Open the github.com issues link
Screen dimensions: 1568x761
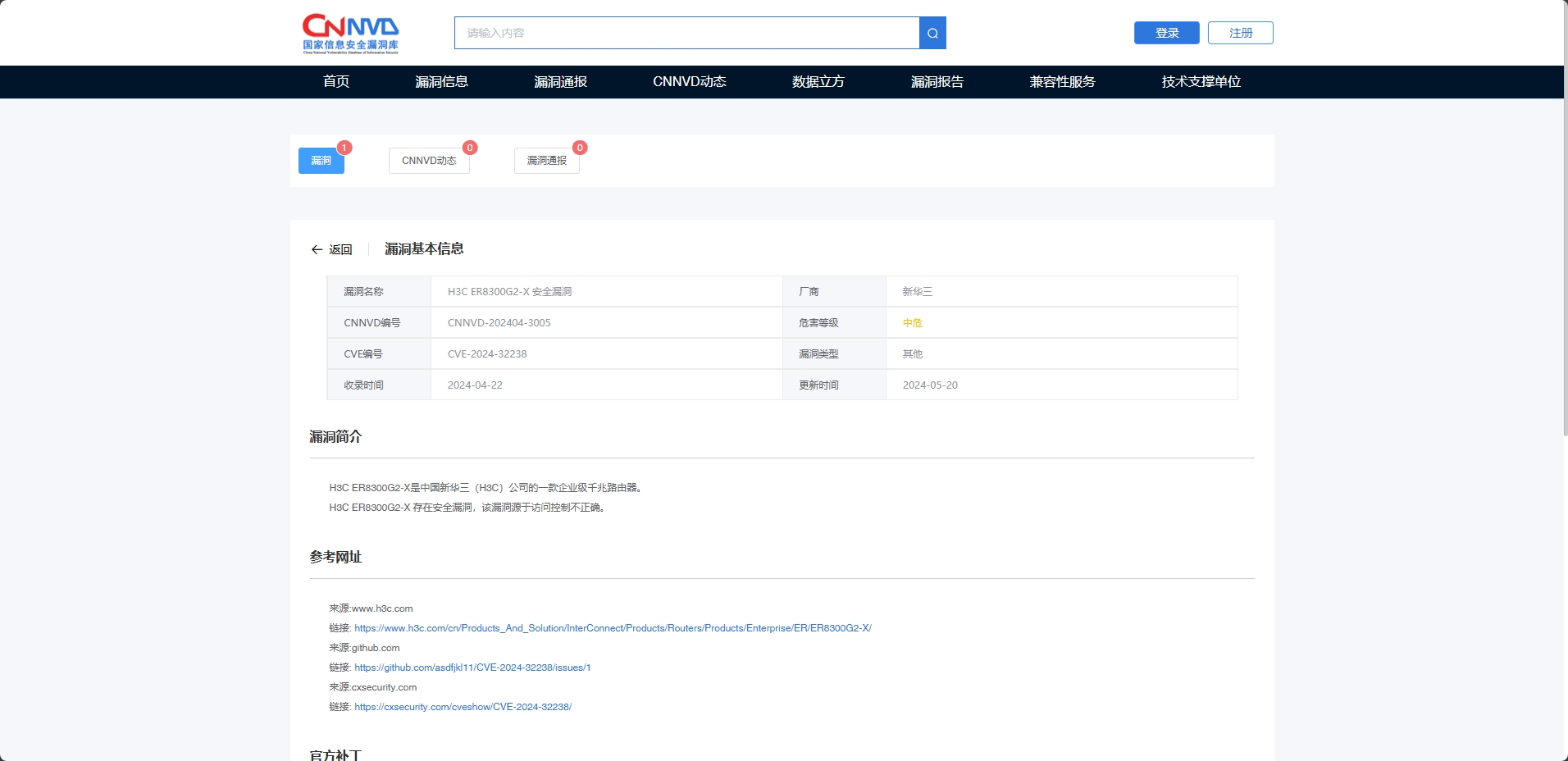(x=472, y=668)
